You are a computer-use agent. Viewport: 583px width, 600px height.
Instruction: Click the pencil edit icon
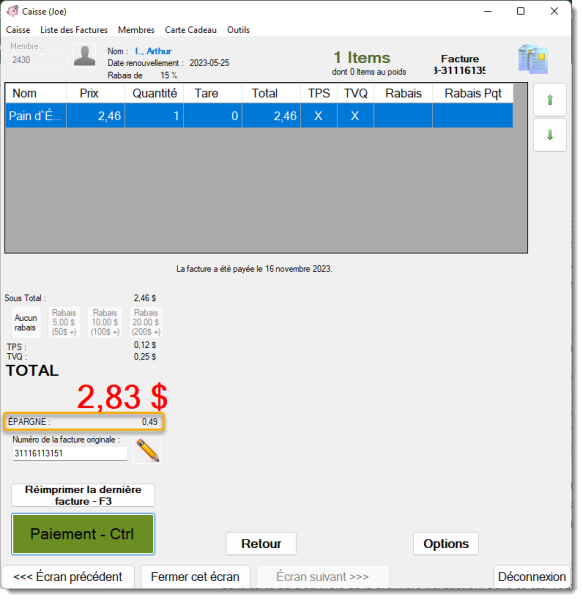click(147, 450)
